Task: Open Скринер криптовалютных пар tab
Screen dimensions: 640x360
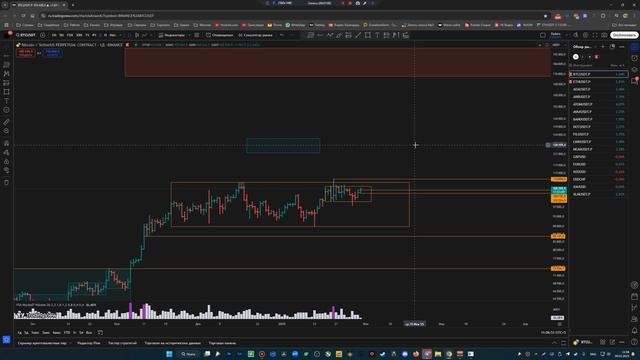Action: point(42,343)
